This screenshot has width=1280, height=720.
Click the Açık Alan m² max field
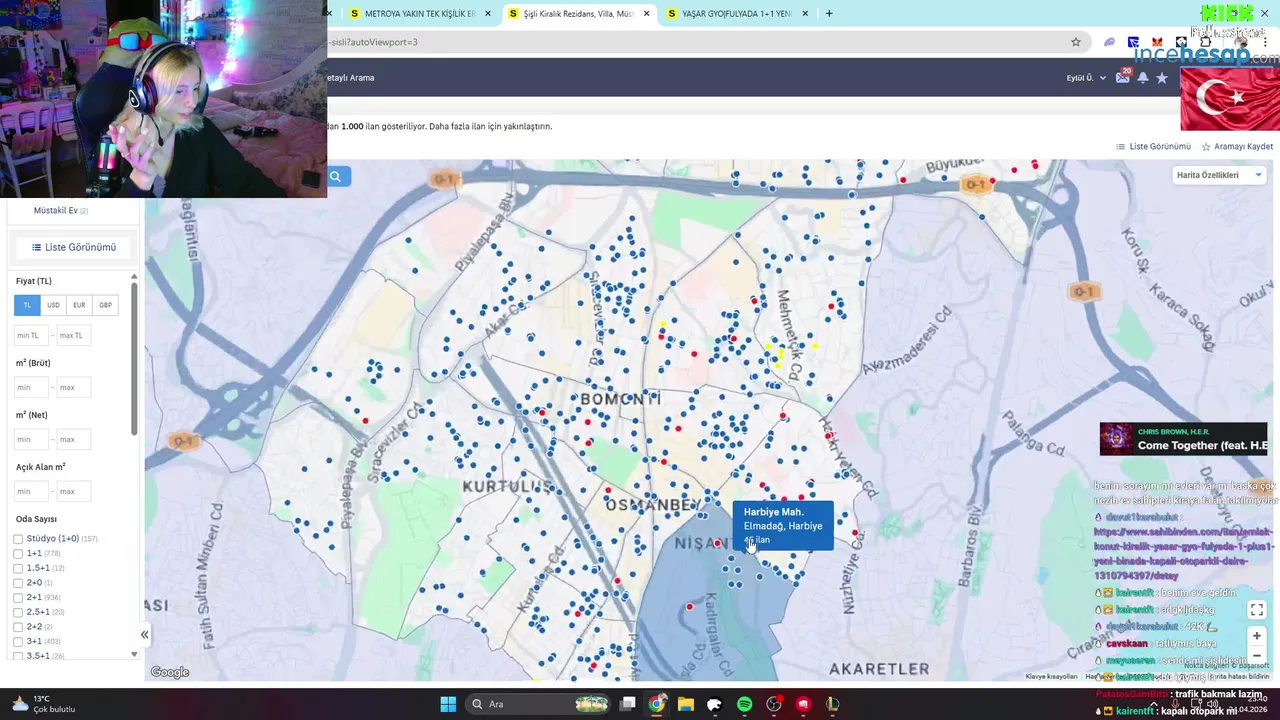73,491
